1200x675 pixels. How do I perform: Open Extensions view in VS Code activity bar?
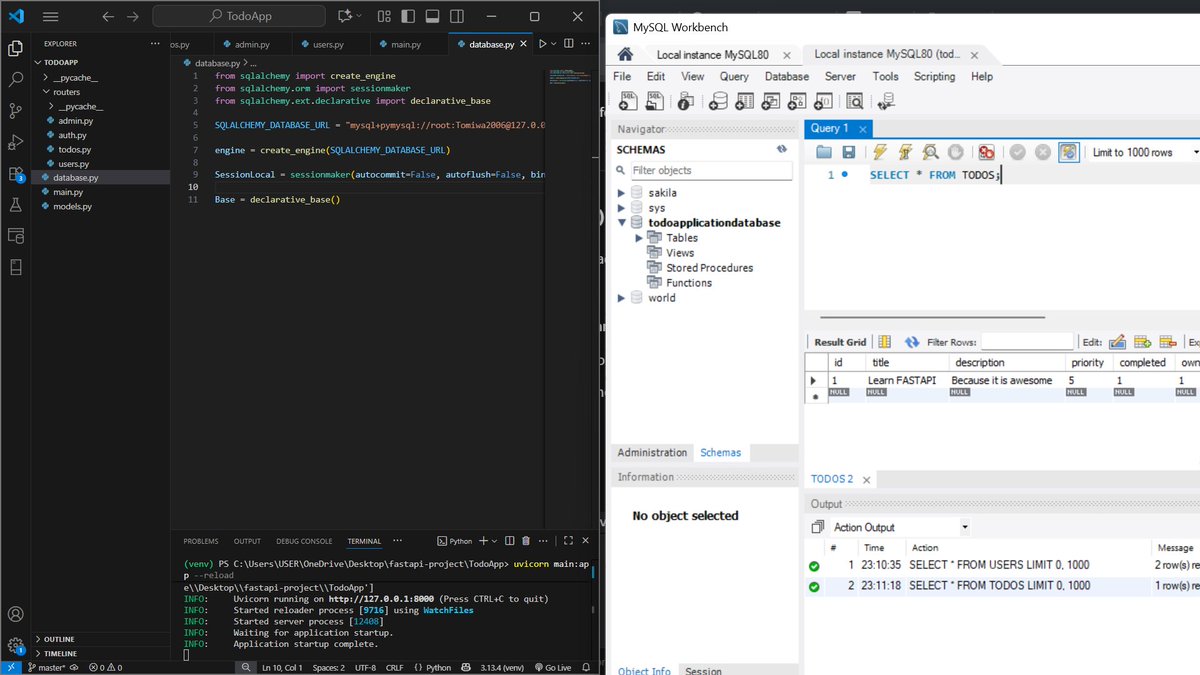pos(15,173)
